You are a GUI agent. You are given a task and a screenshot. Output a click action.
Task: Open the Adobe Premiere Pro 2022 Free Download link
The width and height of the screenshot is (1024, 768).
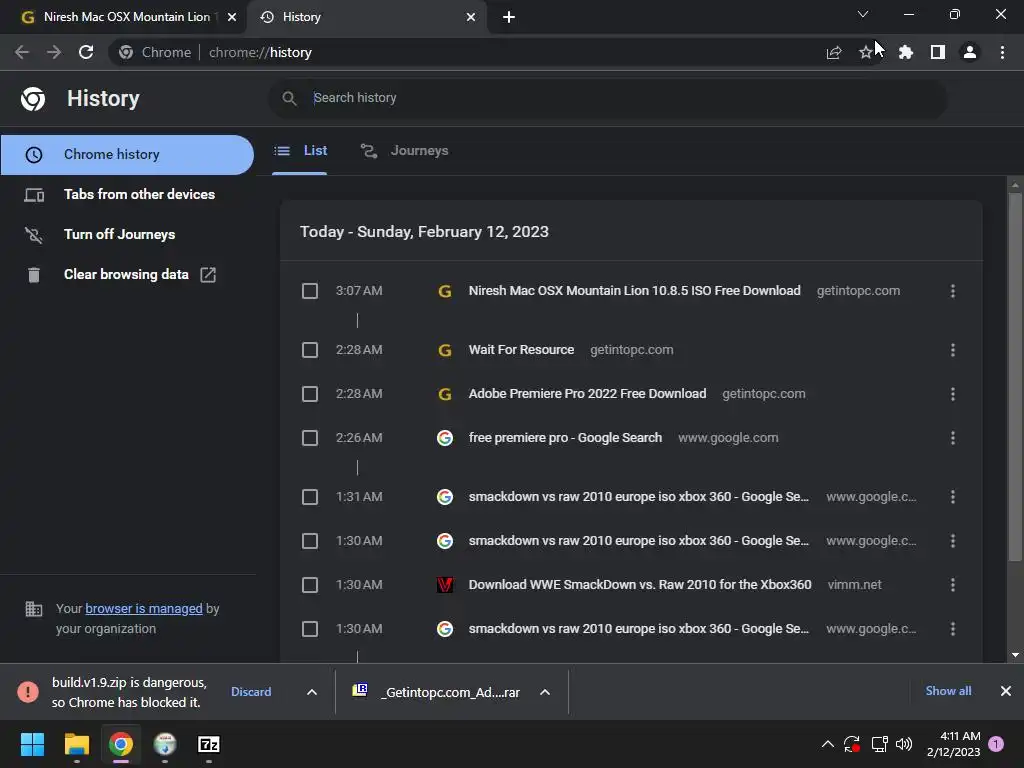pos(587,394)
